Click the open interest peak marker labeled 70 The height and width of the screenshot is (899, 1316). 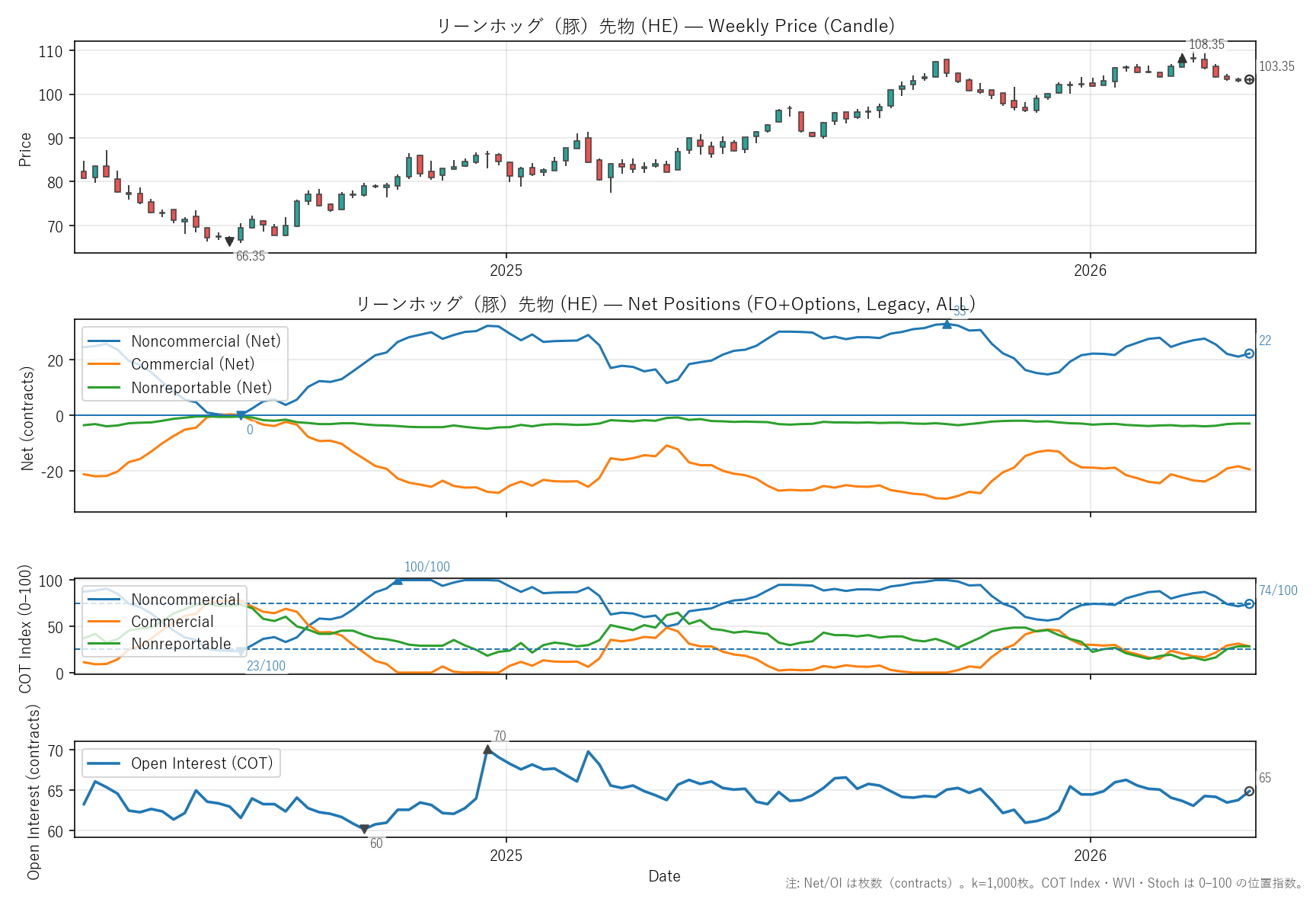click(487, 750)
